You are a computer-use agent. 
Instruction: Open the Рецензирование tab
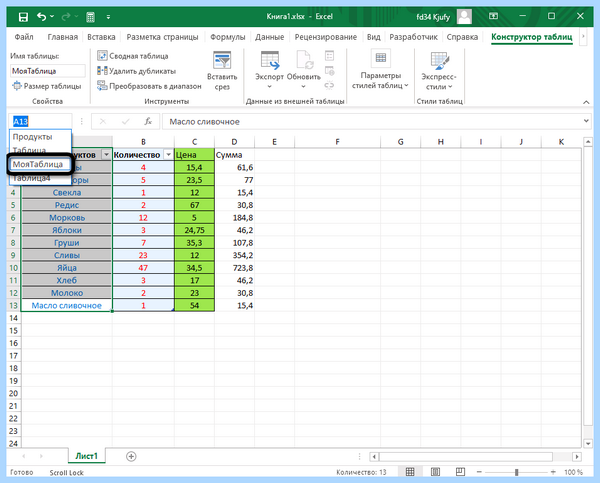pyautogui.click(x=326, y=37)
